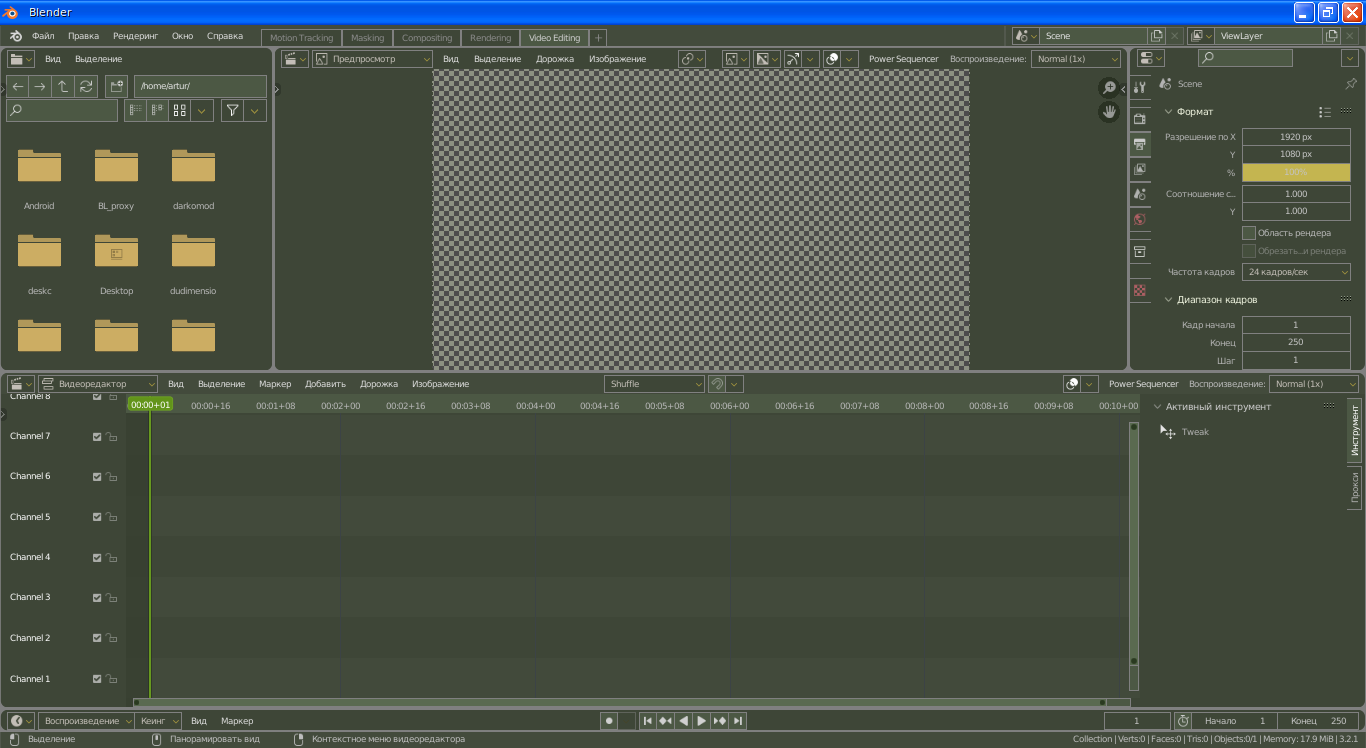Click the green 00:00+01 playhead marker
Image resolution: width=1366 pixels, height=748 pixels.
[x=150, y=405]
